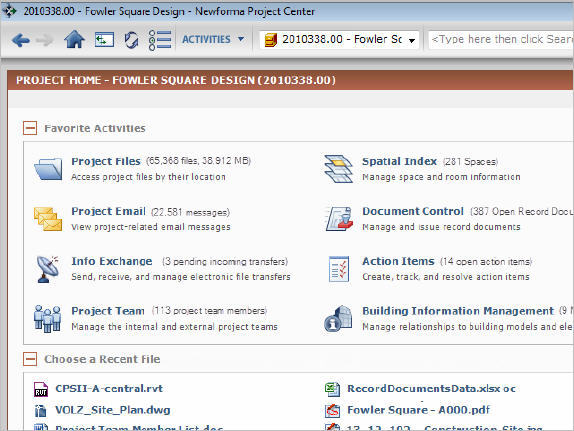Image resolution: width=574 pixels, height=431 pixels.
Task: Go to Project Home via house icon
Action: 74,39
